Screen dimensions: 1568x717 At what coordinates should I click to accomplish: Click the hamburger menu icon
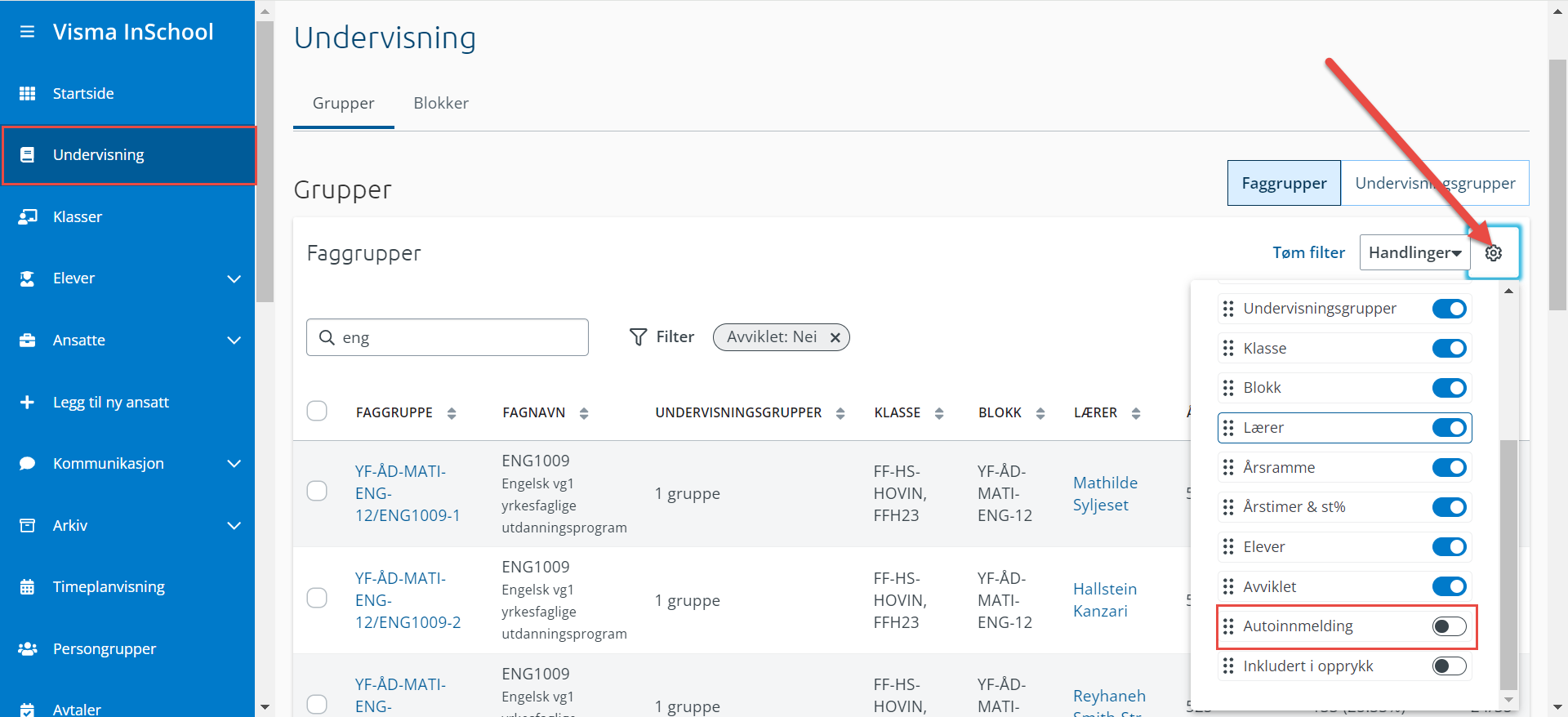click(27, 32)
